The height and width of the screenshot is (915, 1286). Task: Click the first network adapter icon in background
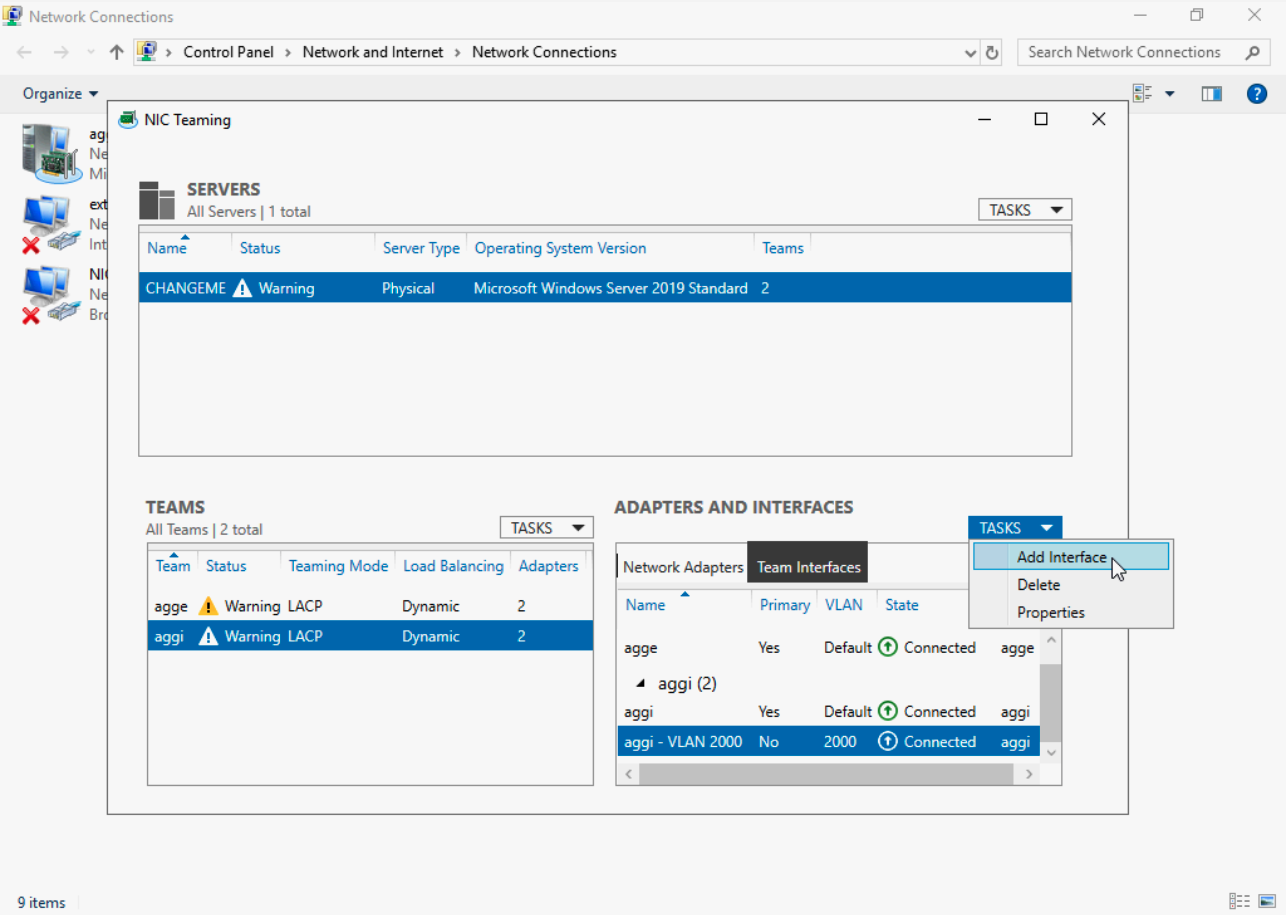[x=52, y=153]
